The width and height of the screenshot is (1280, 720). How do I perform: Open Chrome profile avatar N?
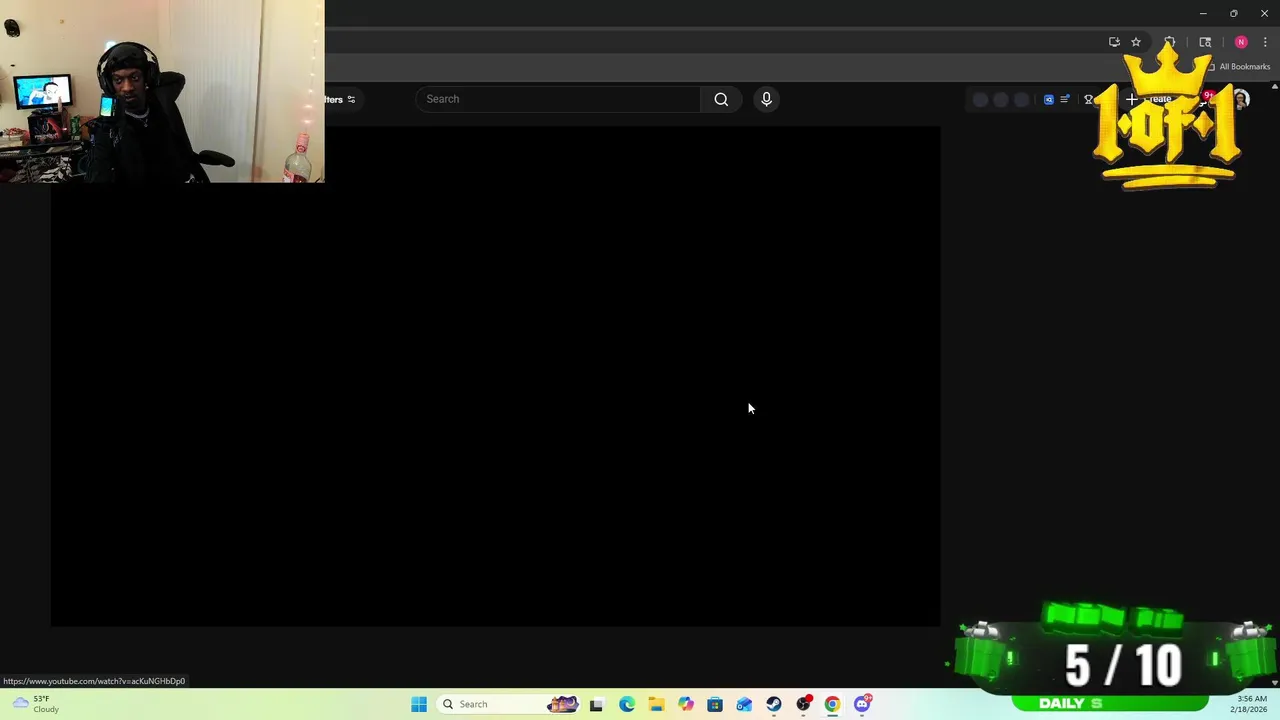click(x=1241, y=42)
